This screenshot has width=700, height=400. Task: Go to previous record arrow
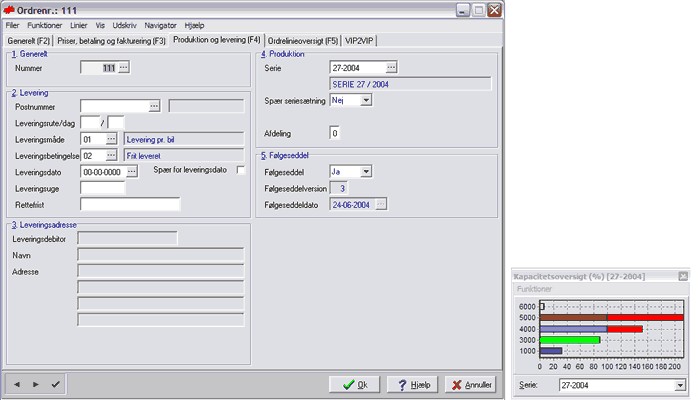pos(18,383)
